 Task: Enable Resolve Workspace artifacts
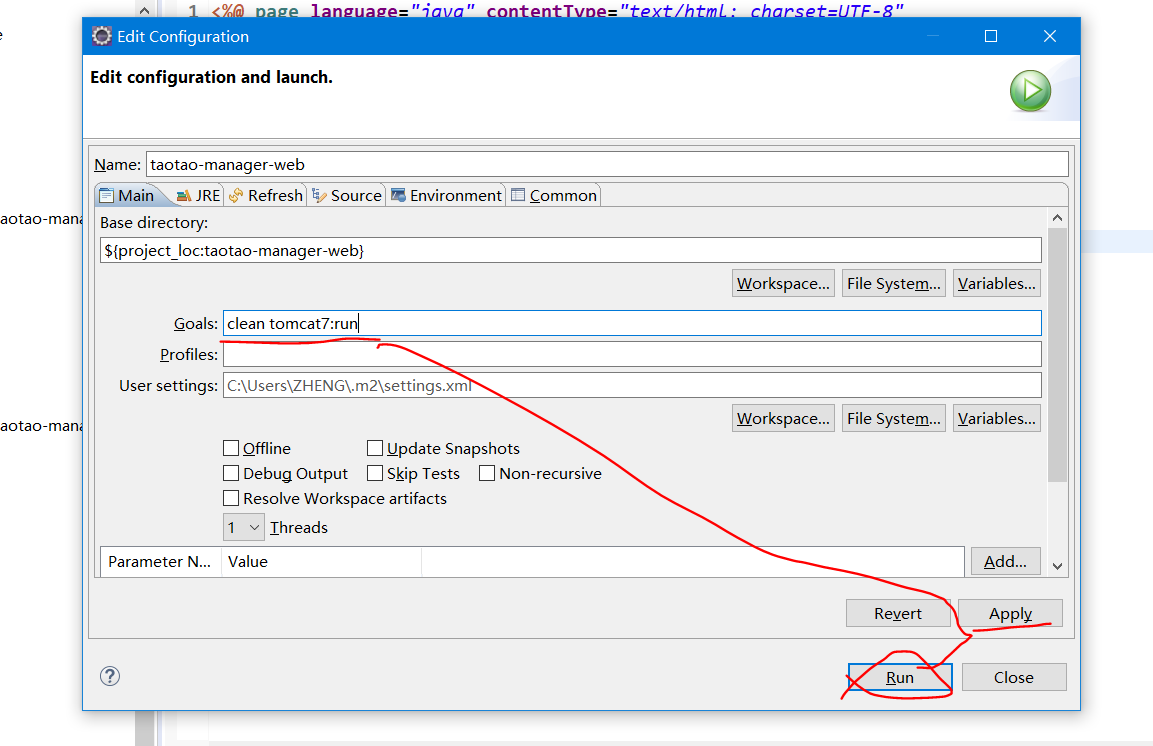pos(231,498)
